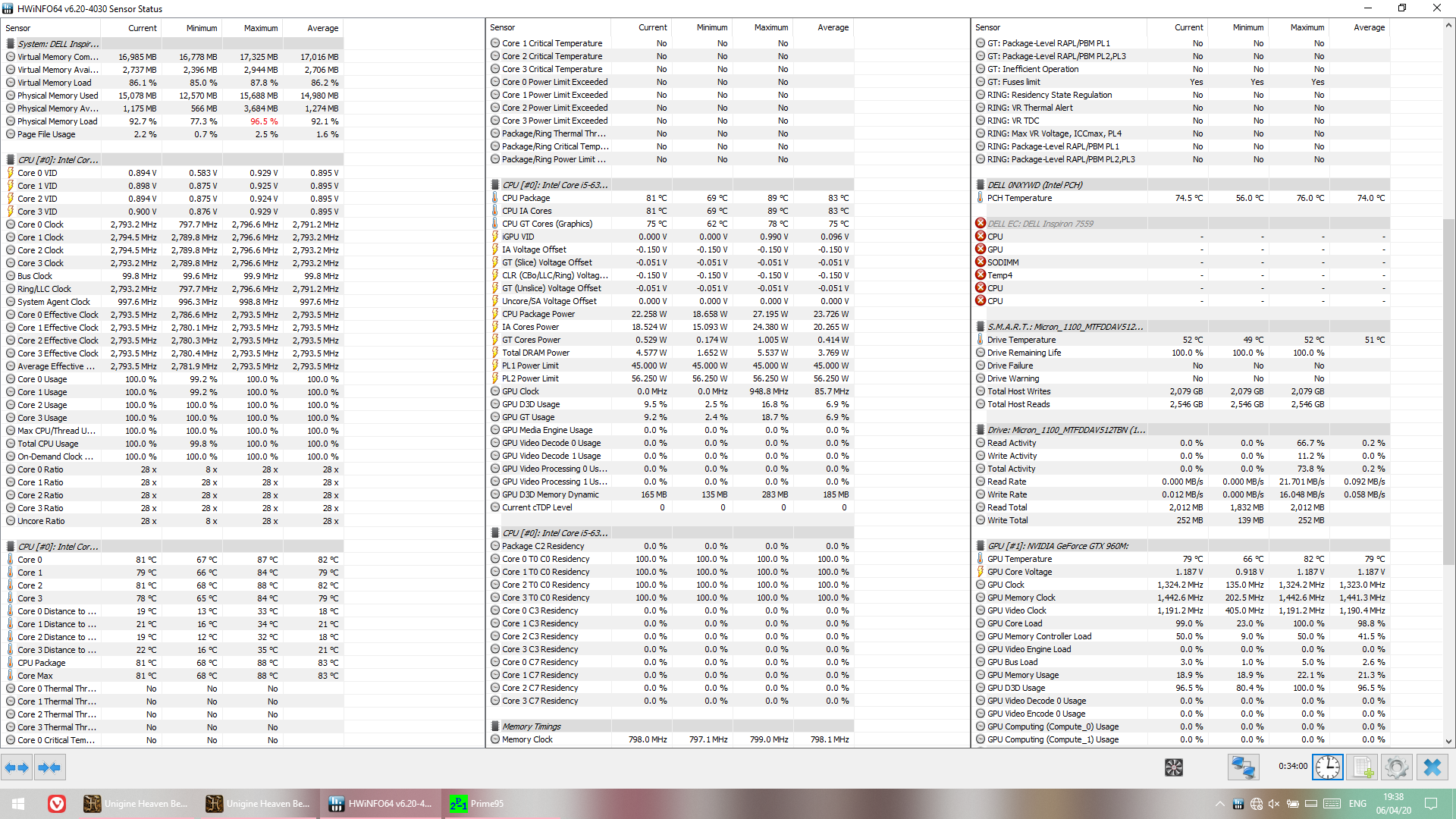Open sensor settings gear button
The width and height of the screenshot is (1456, 819).
click(1397, 767)
